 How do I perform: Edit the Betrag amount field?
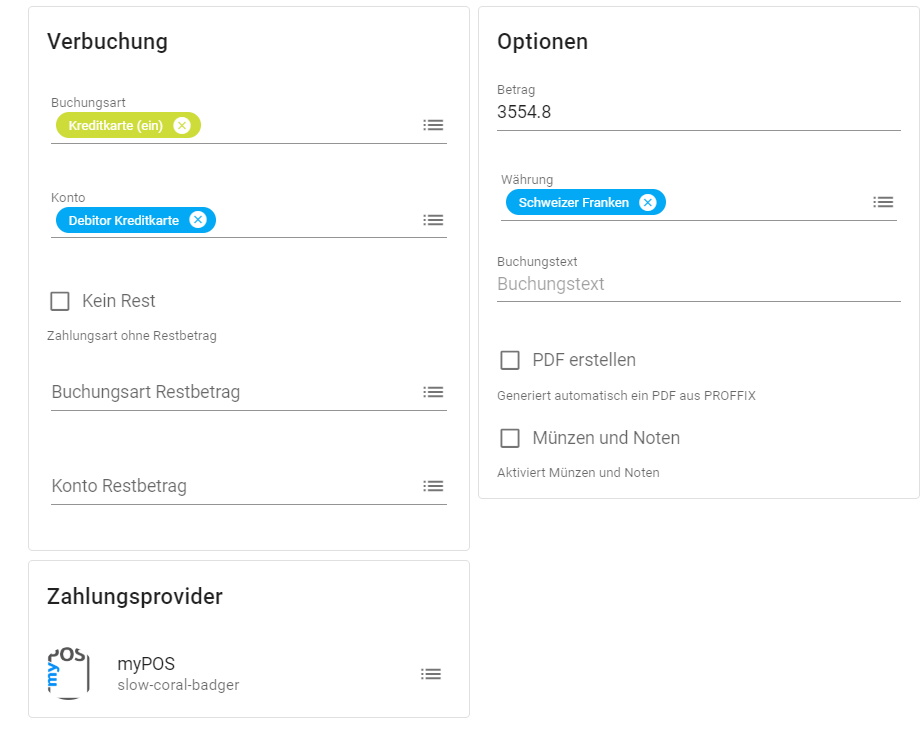[600, 112]
